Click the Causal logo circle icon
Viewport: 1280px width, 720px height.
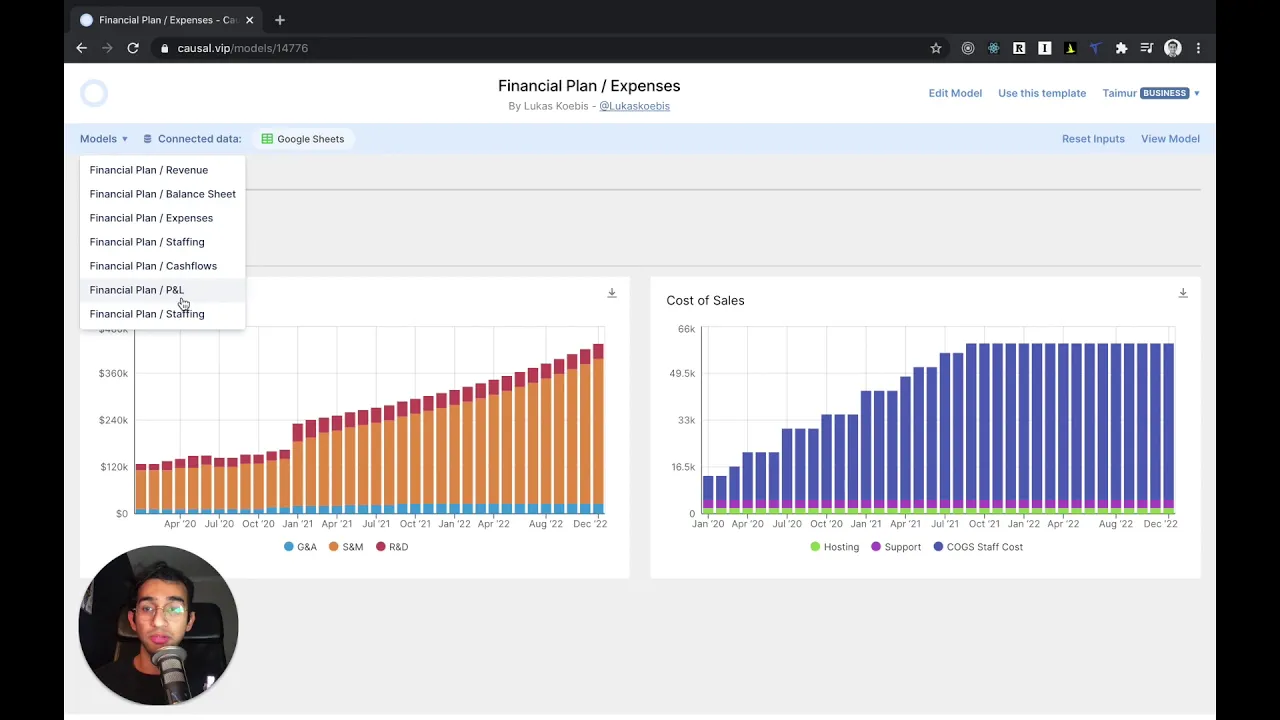(94, 93)
